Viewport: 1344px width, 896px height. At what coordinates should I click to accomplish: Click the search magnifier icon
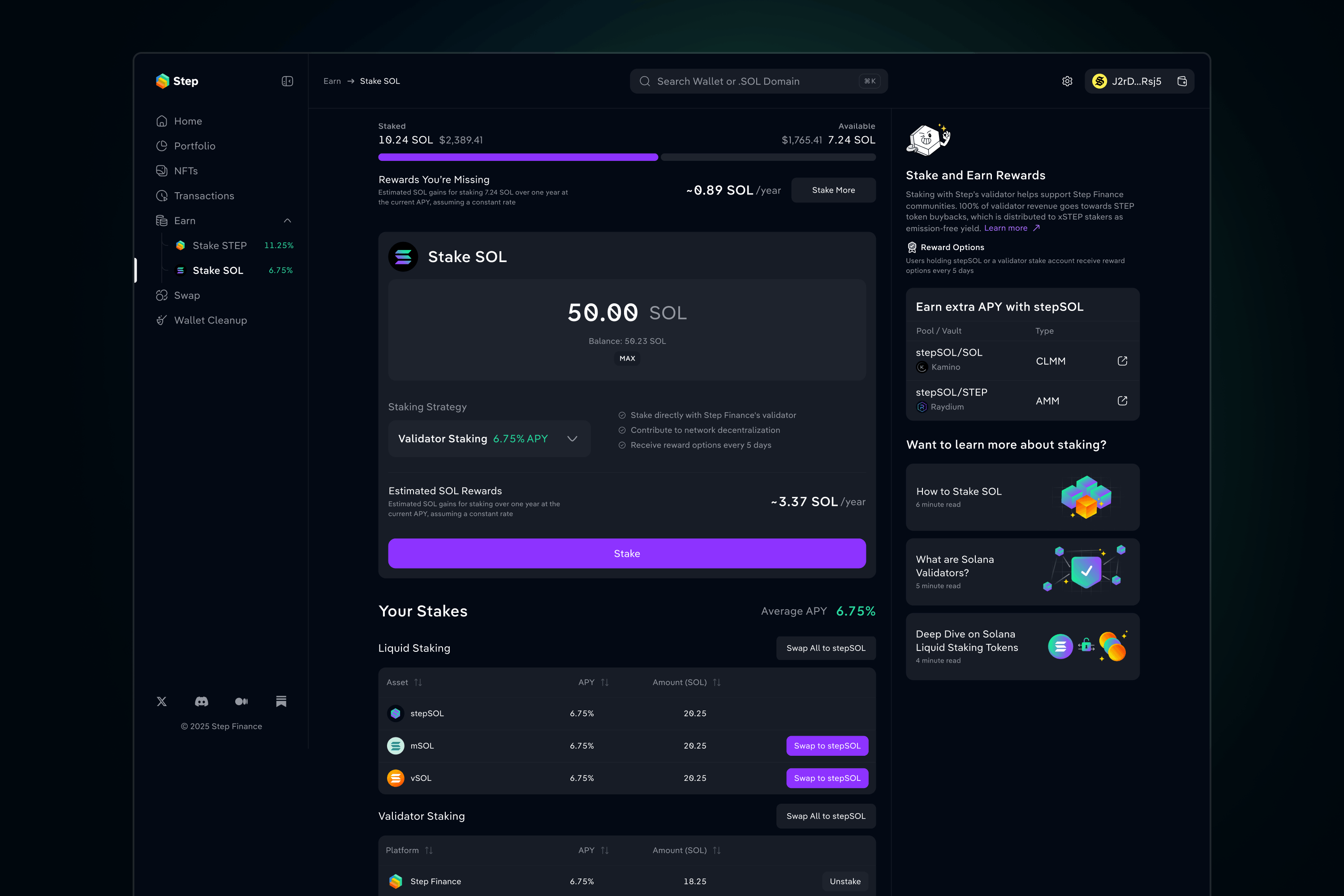tap(645, 81)
